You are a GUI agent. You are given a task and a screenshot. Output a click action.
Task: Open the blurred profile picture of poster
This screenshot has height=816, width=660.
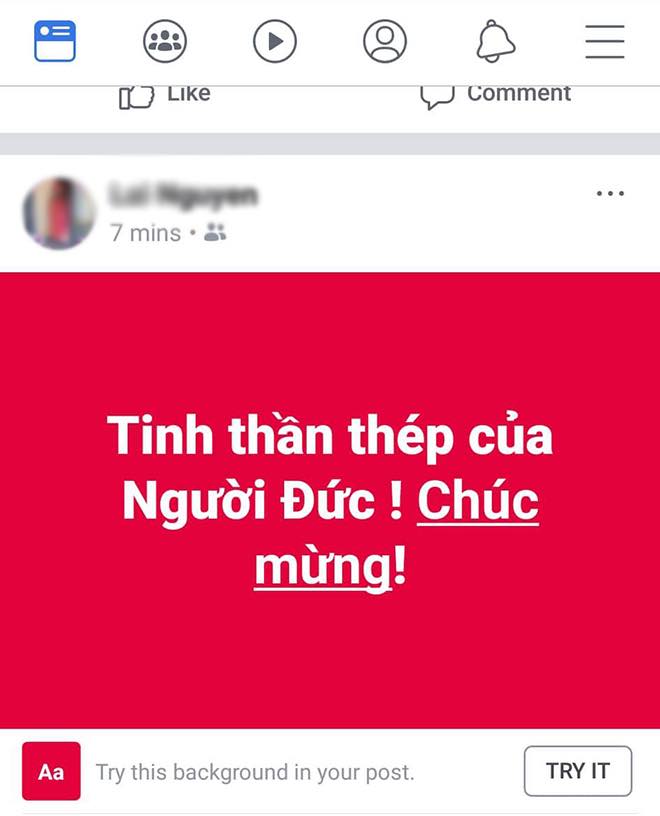click(x=59, y=213)
